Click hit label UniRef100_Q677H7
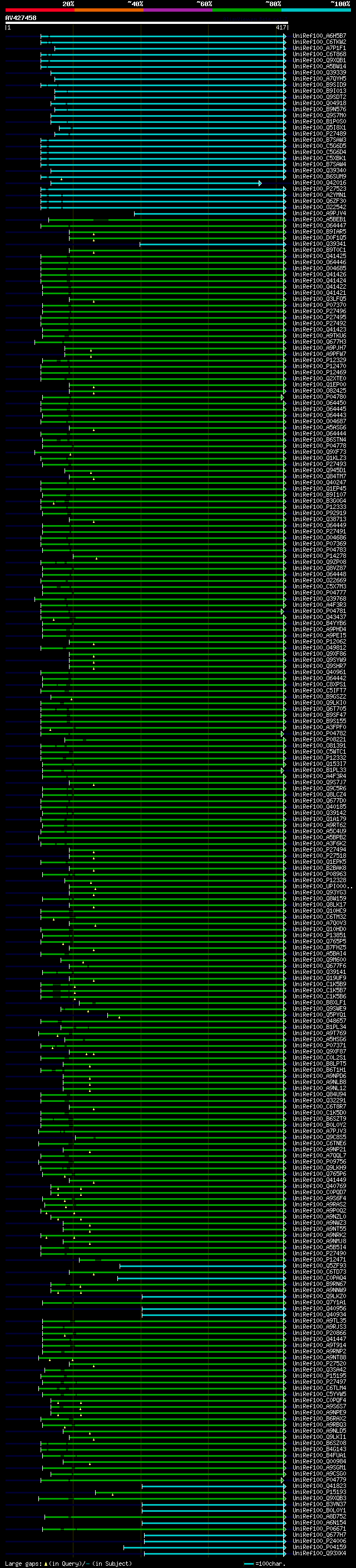 tap(319, 1535)
